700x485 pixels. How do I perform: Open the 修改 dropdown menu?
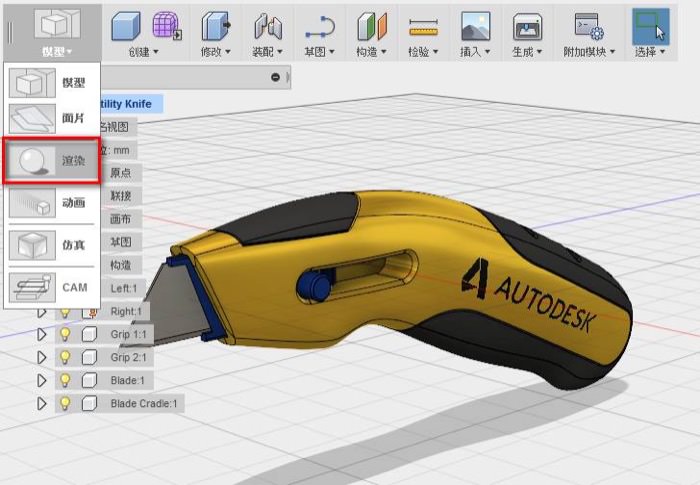(216, 52)
